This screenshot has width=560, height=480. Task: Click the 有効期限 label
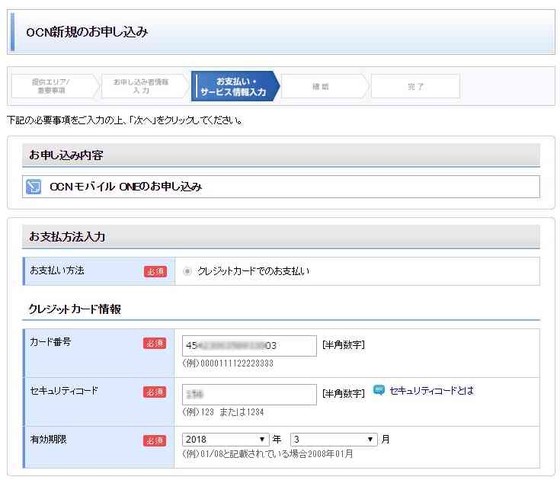click(x=48, y=439)
